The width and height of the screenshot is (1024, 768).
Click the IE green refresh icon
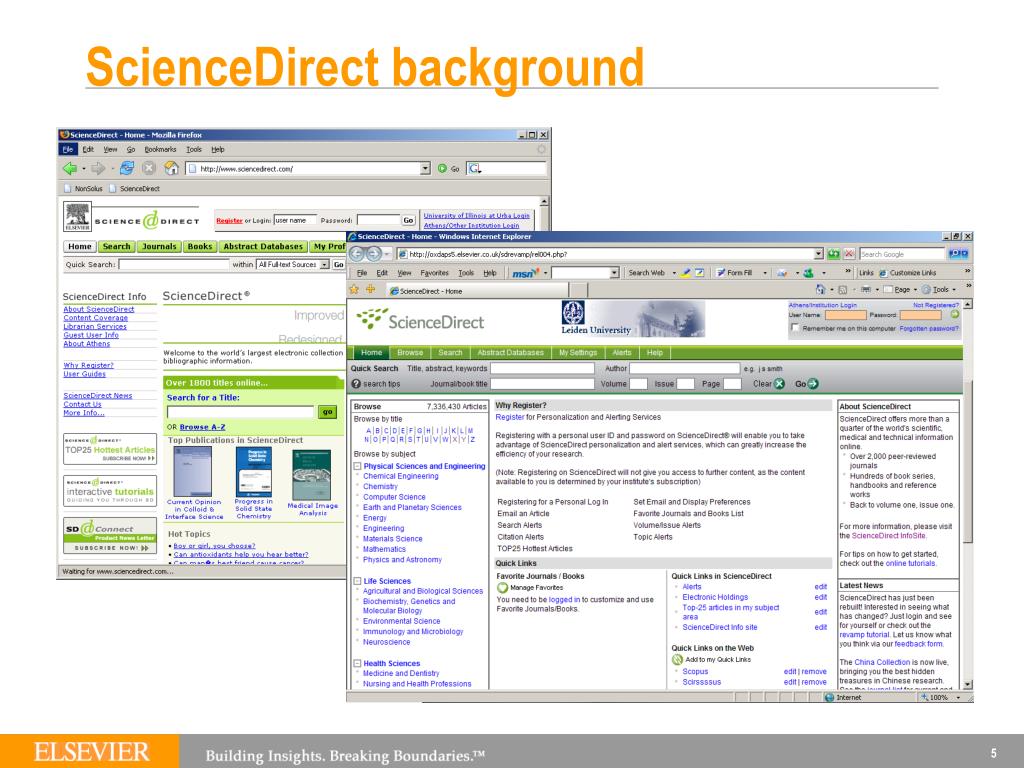[x=833, y=253]
